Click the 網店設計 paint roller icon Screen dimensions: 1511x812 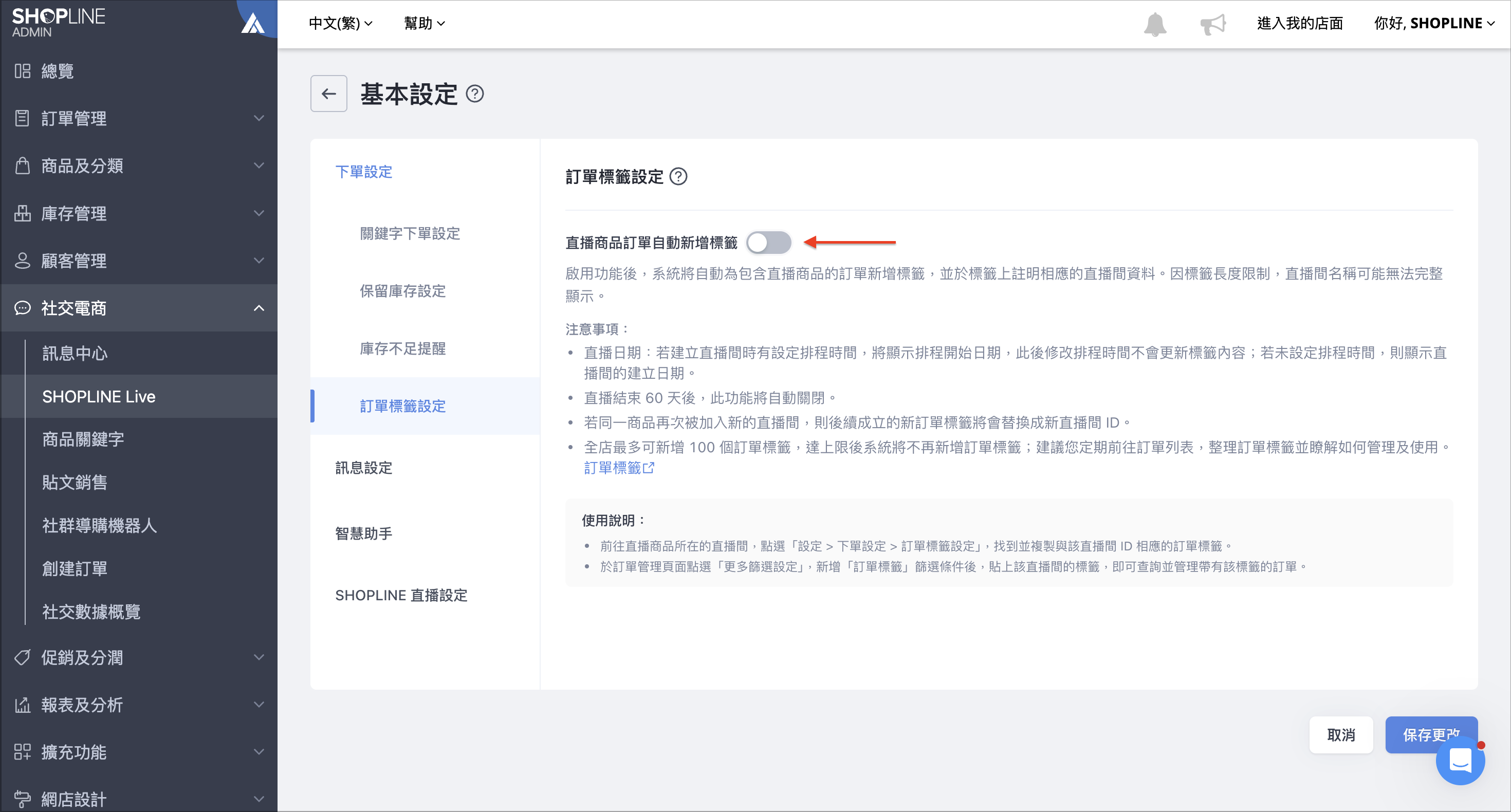coord(22,799)
